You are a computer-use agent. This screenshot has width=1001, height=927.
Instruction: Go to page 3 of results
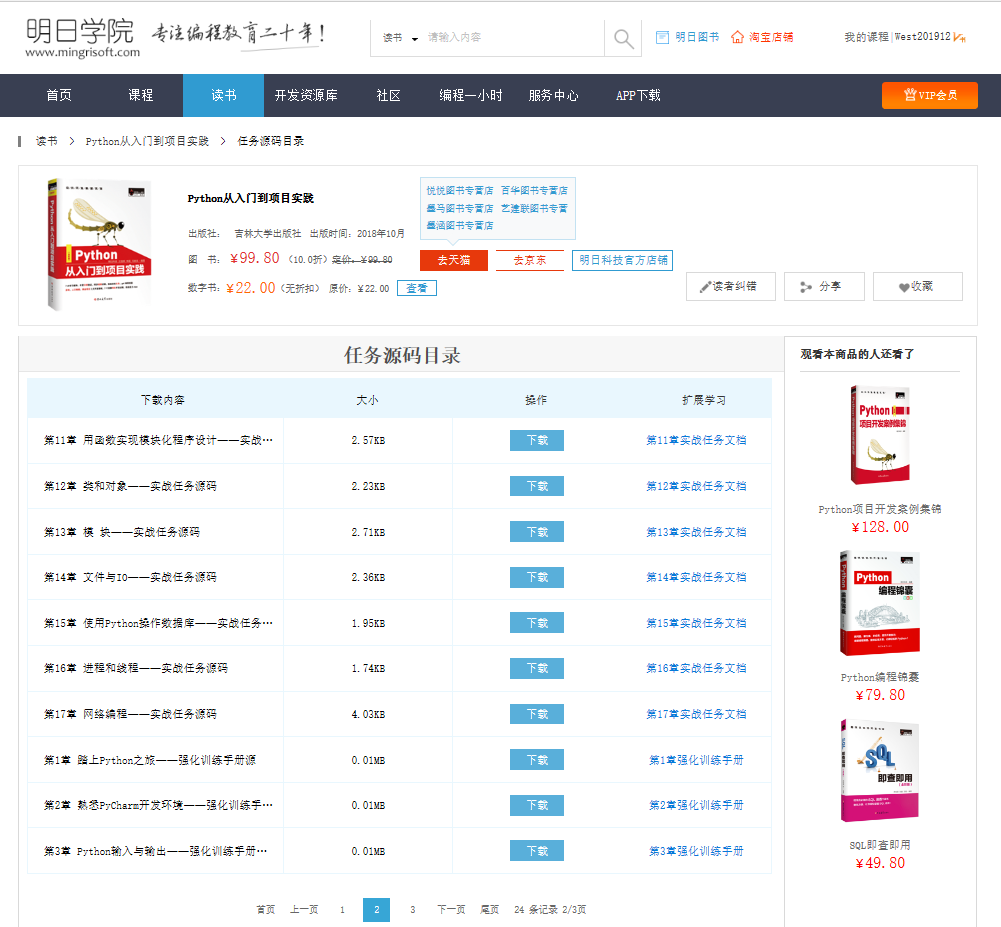pos(412,910)
